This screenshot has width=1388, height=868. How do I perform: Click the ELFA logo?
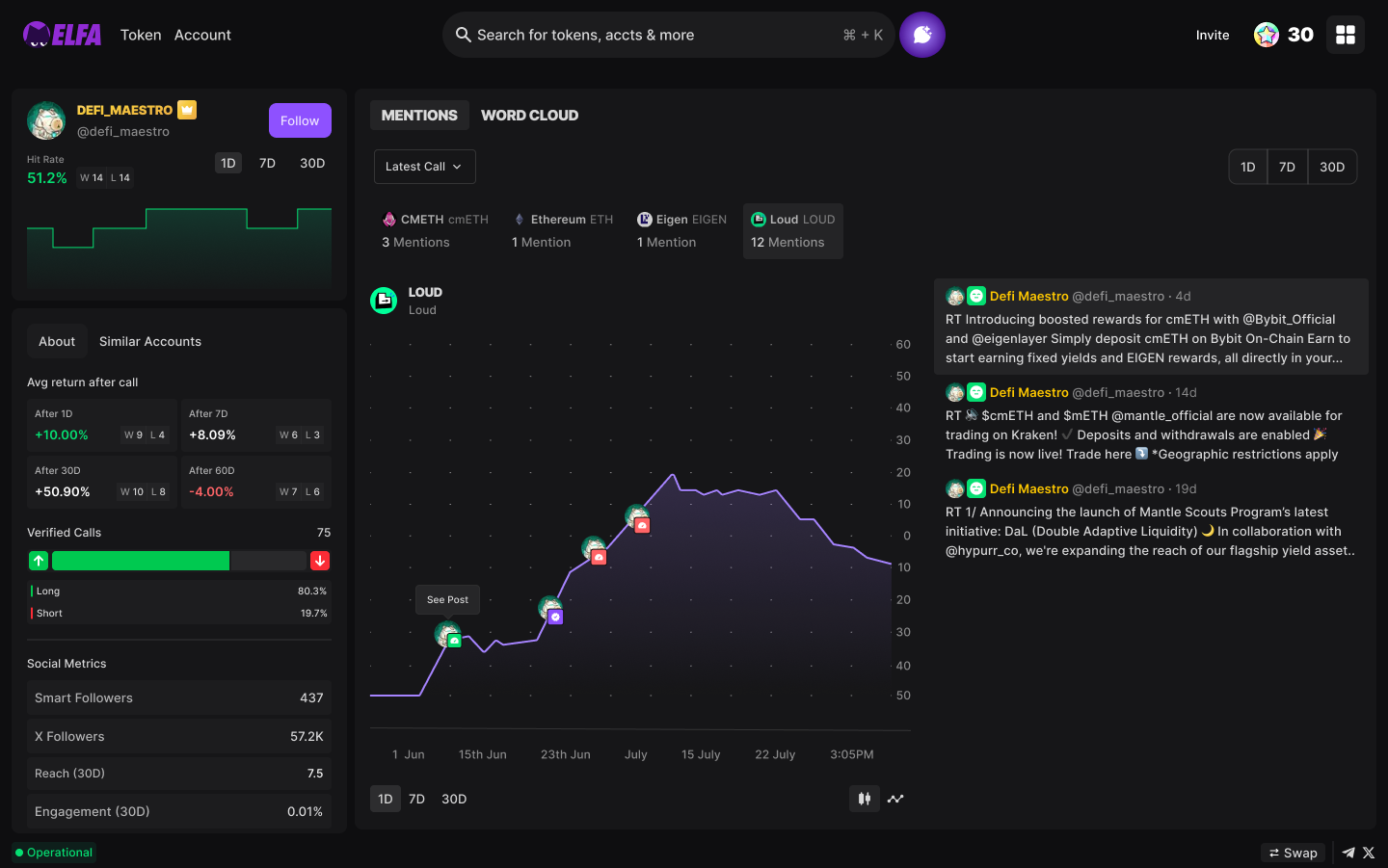pyautogui.click(x=62, y=35)
